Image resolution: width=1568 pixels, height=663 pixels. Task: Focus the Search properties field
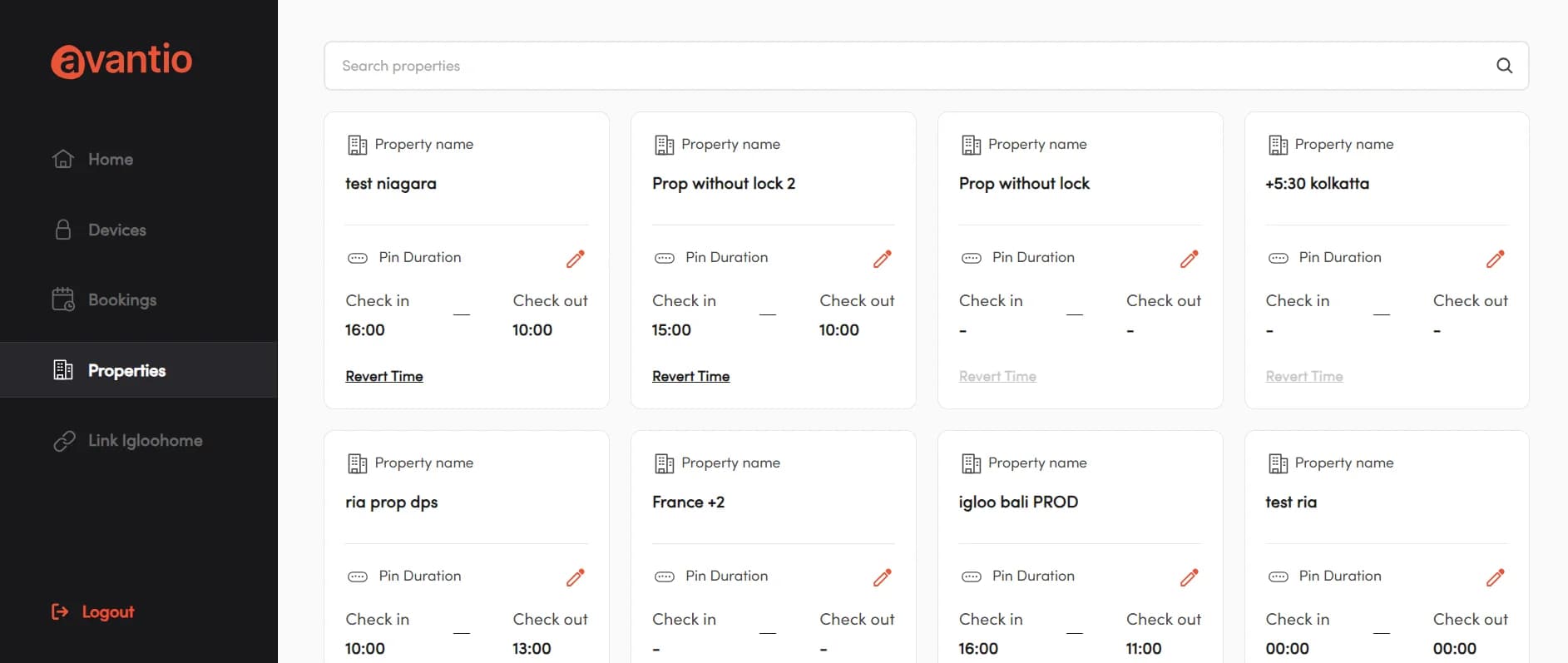tap(926, 66)
